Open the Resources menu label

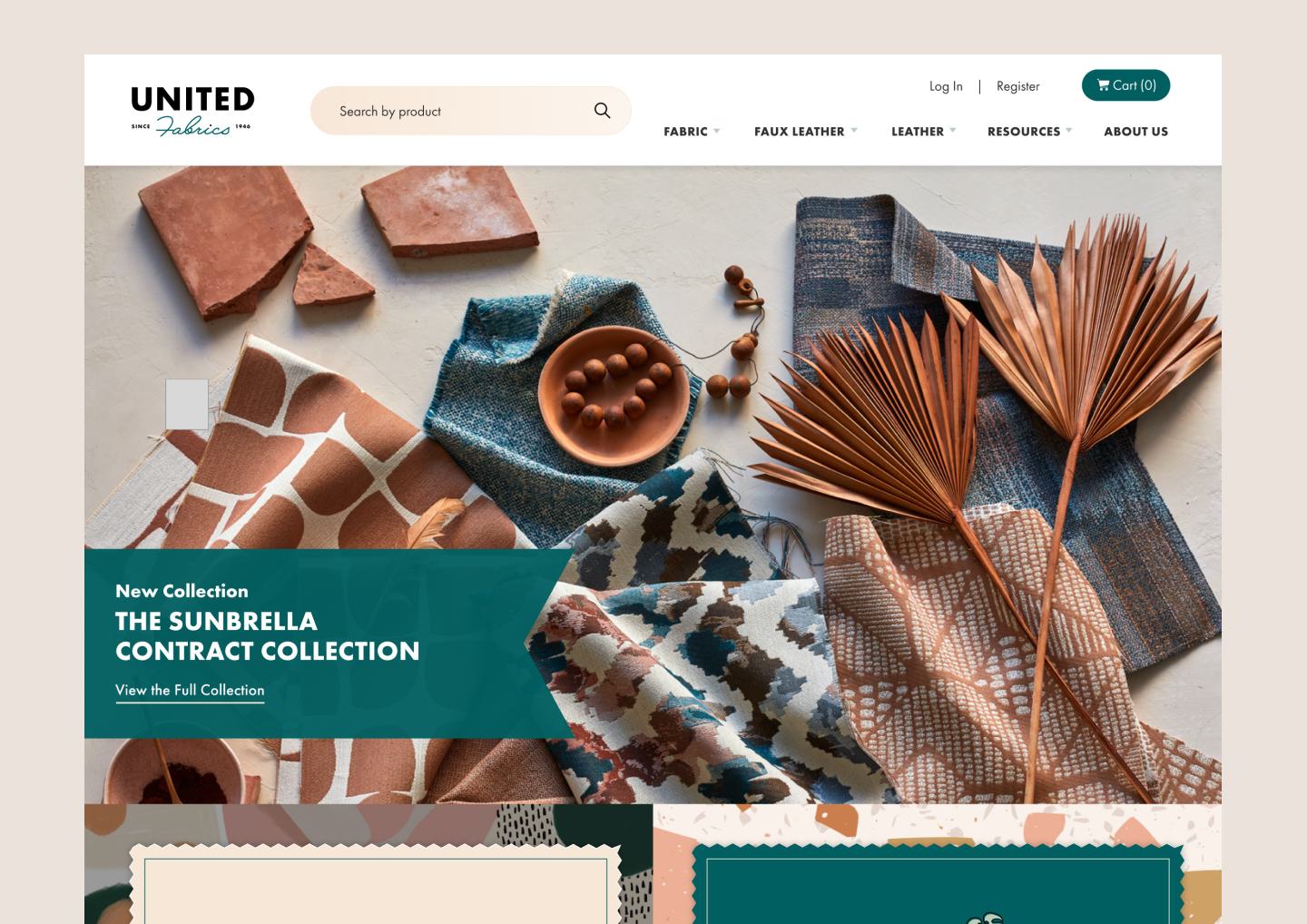(1023, 132)
